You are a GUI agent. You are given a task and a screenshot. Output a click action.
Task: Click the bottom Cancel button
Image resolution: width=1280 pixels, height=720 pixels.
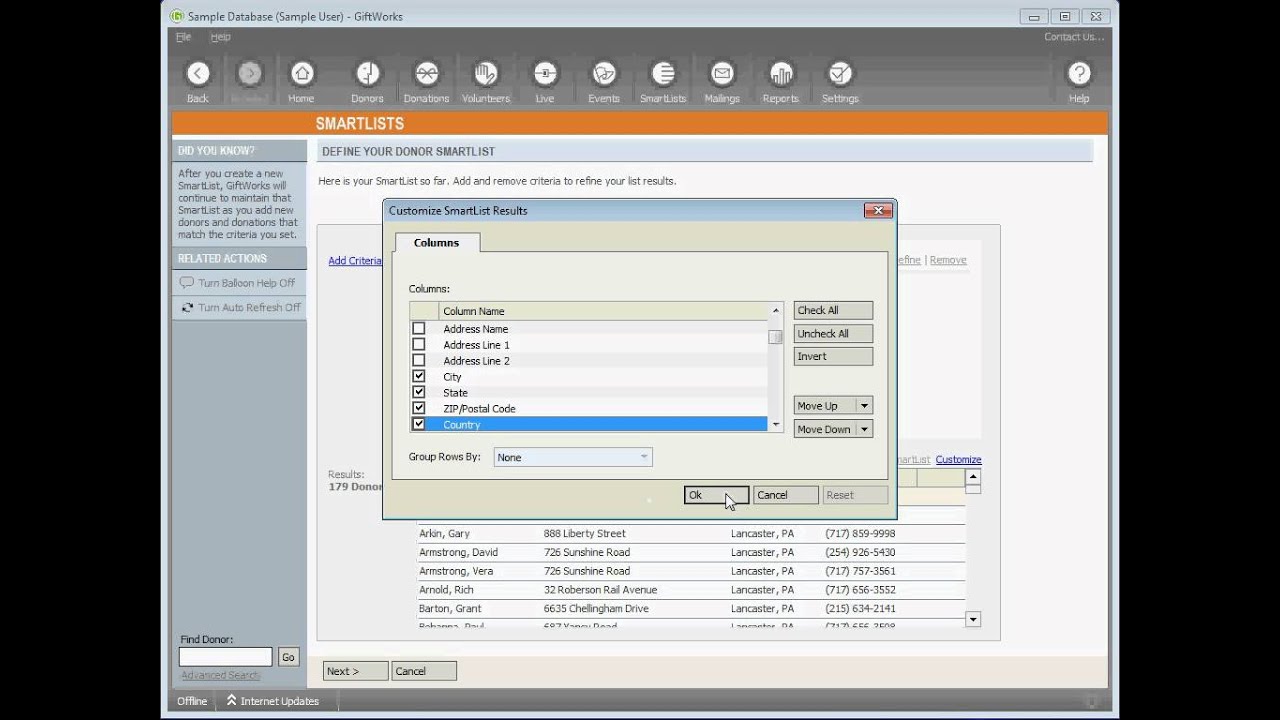point(424,671)
